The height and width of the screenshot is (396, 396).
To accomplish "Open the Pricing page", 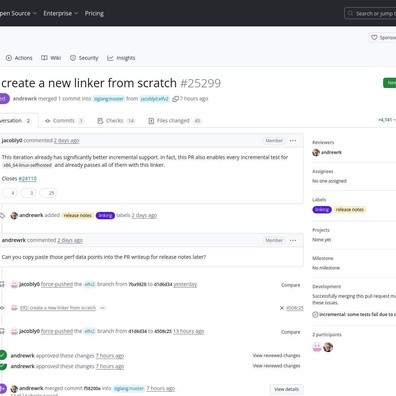I will coord(94,13).
